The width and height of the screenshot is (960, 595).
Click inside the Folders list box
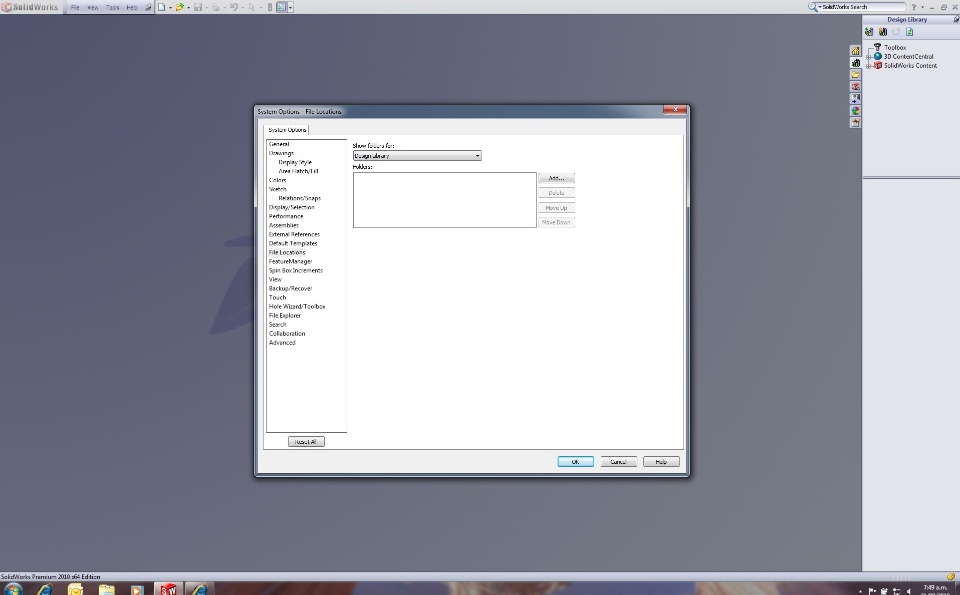coord(444,200)
